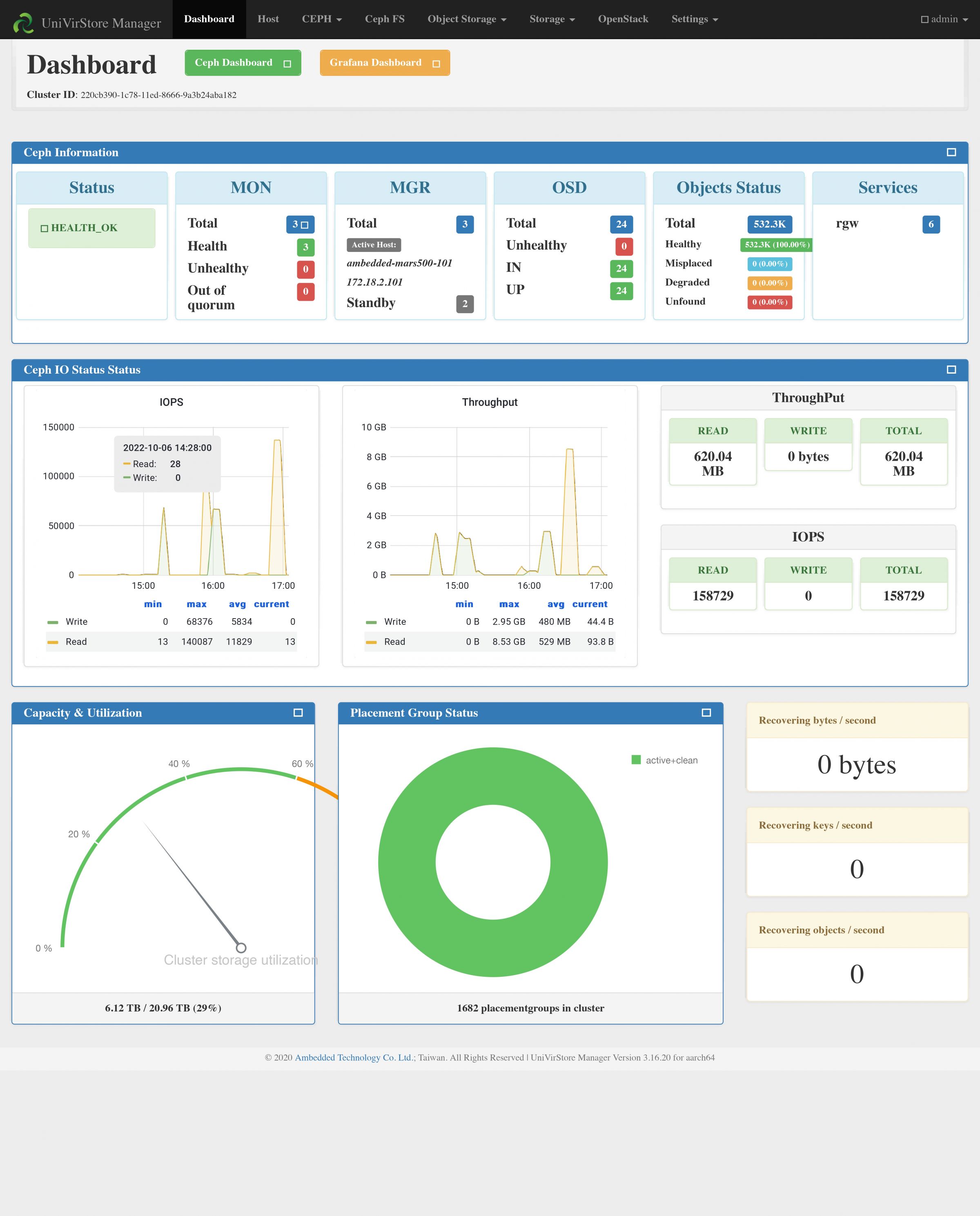Expand the CEPH dropdown menu
980x1216 pixels.
click(x=321, y=19)
